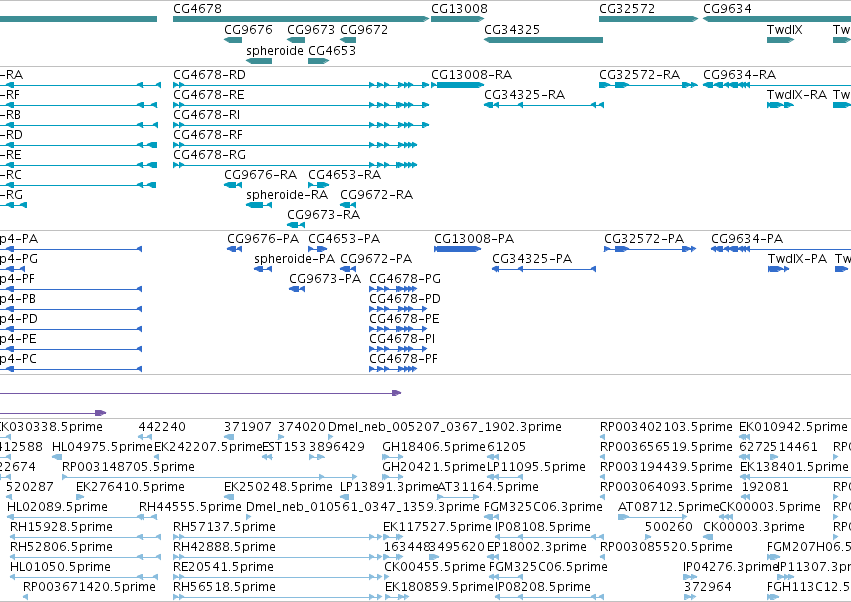Click protein CG13008-PA label
This screenshot has height=602, width=851.
point(474,239)
